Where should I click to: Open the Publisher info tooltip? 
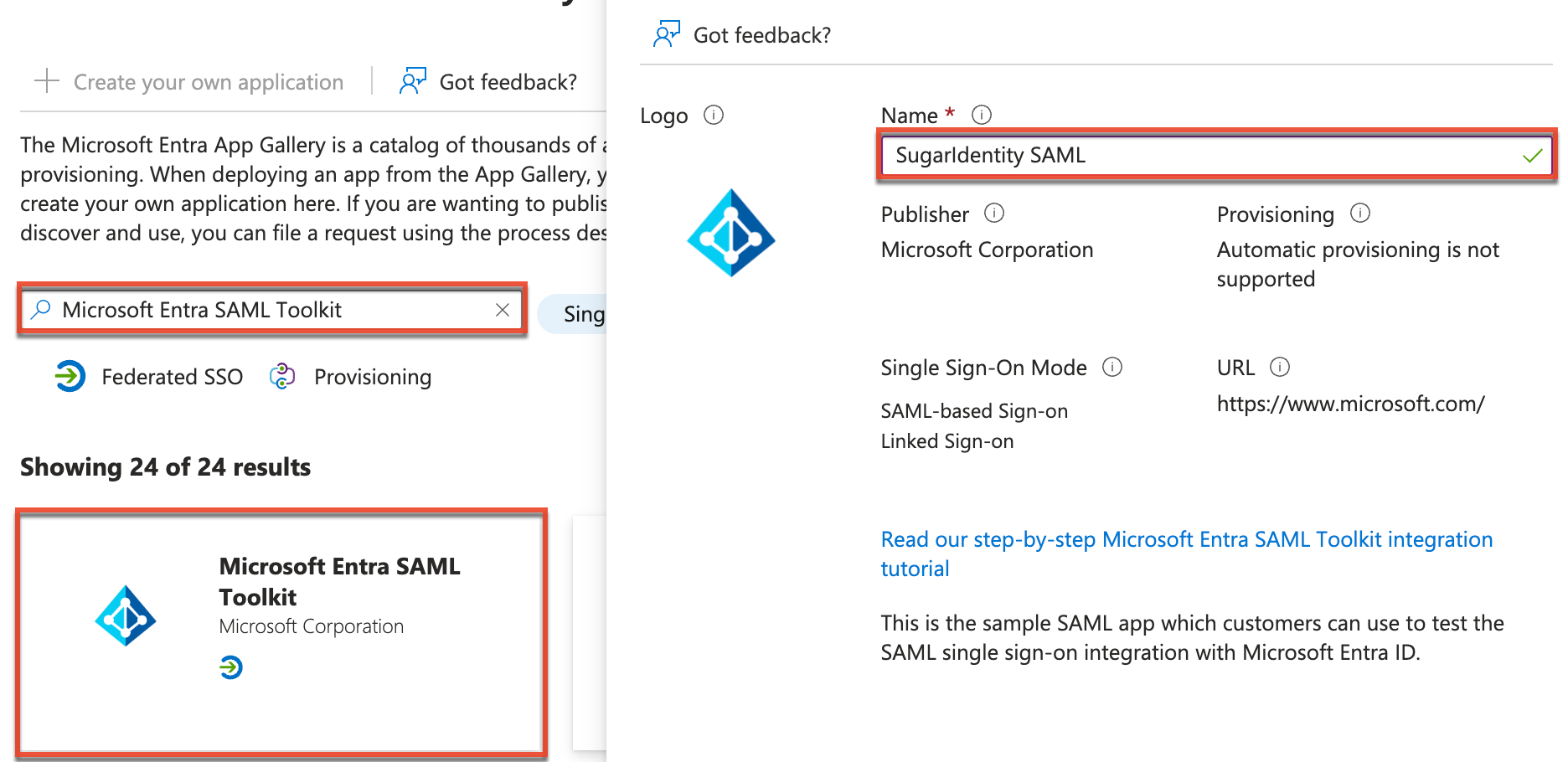pos(993,214)
